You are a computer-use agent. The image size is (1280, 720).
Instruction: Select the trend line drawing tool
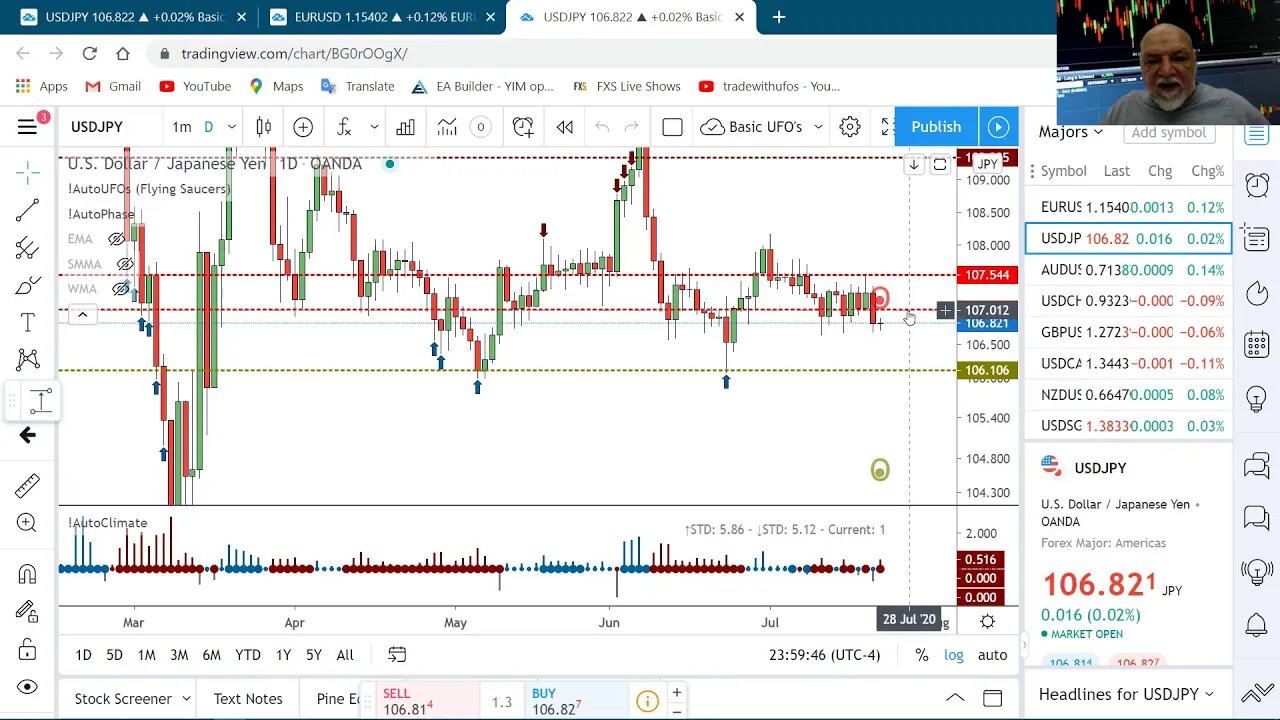(x=27, y=210)
